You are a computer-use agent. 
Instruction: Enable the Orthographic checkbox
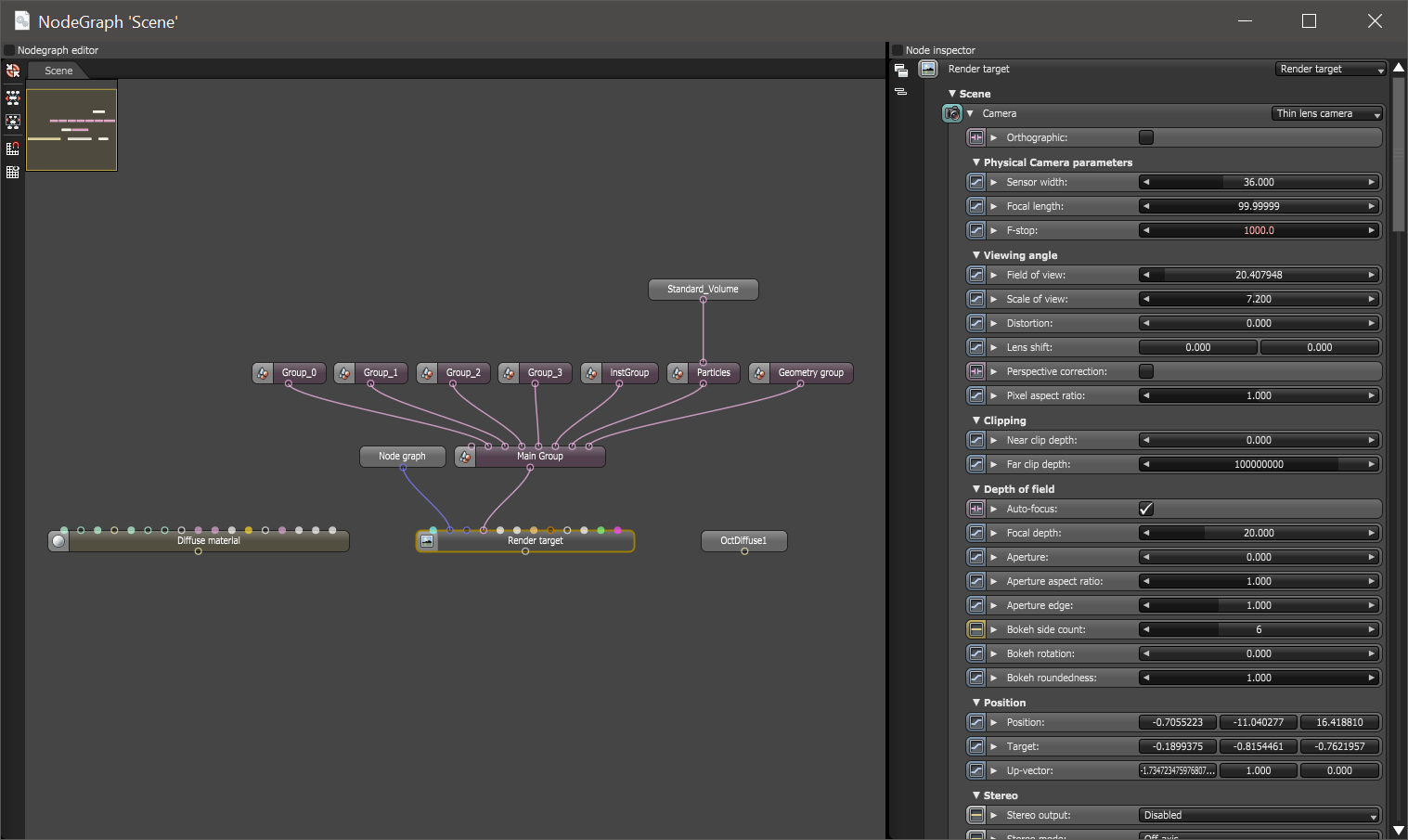[1146, 137]
